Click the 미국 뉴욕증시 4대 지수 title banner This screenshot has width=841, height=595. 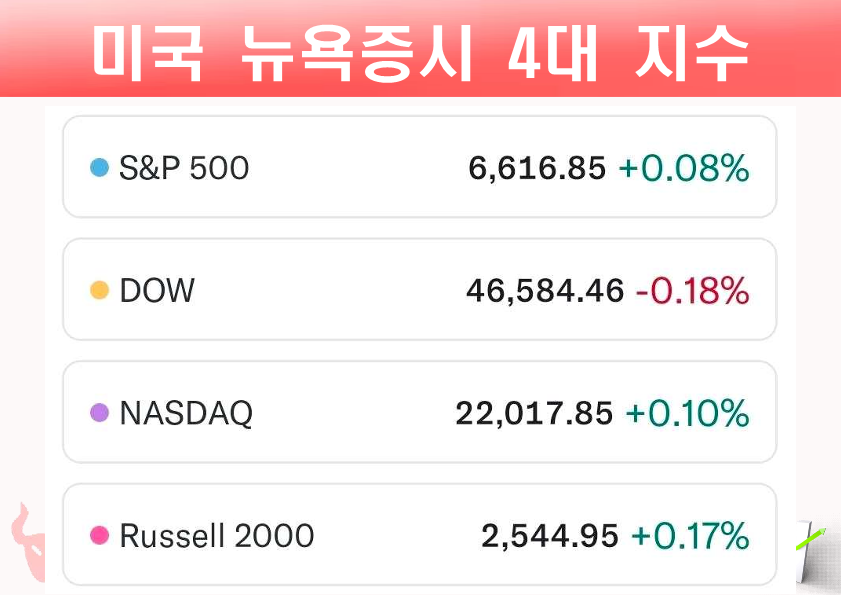coord(420,50)
